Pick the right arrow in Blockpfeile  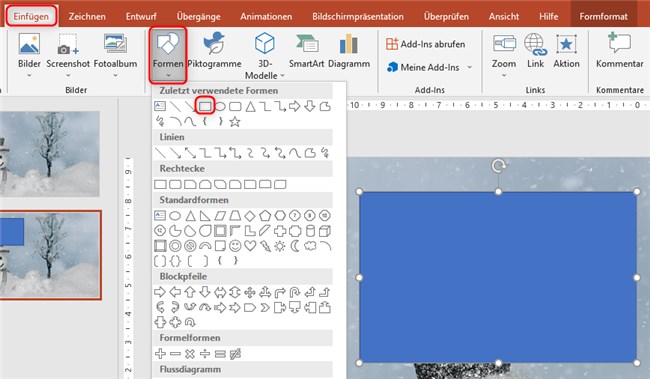pos(160,292)
